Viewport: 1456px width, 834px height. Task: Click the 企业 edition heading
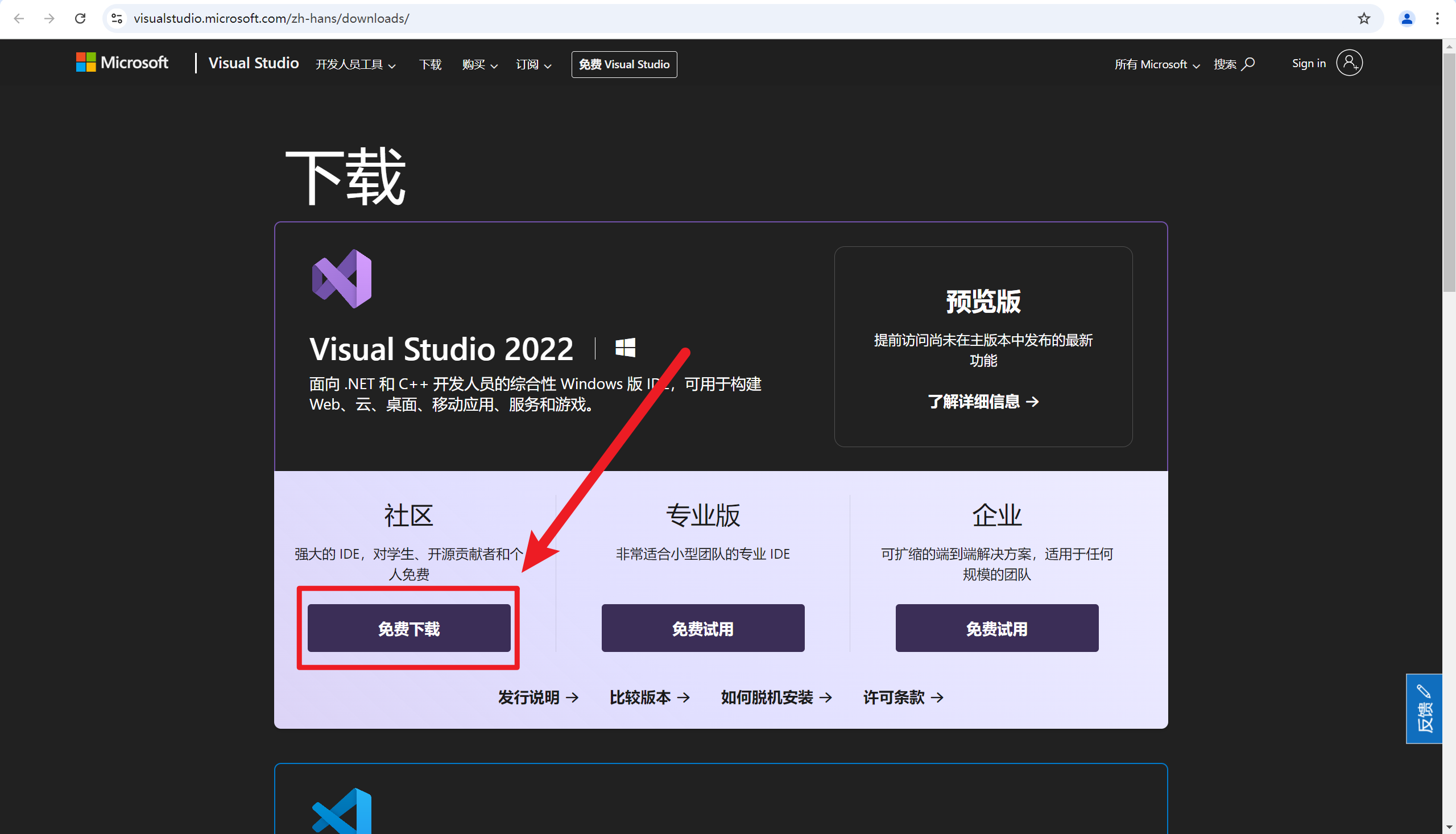pyautogui.click(x=997, y=515)
